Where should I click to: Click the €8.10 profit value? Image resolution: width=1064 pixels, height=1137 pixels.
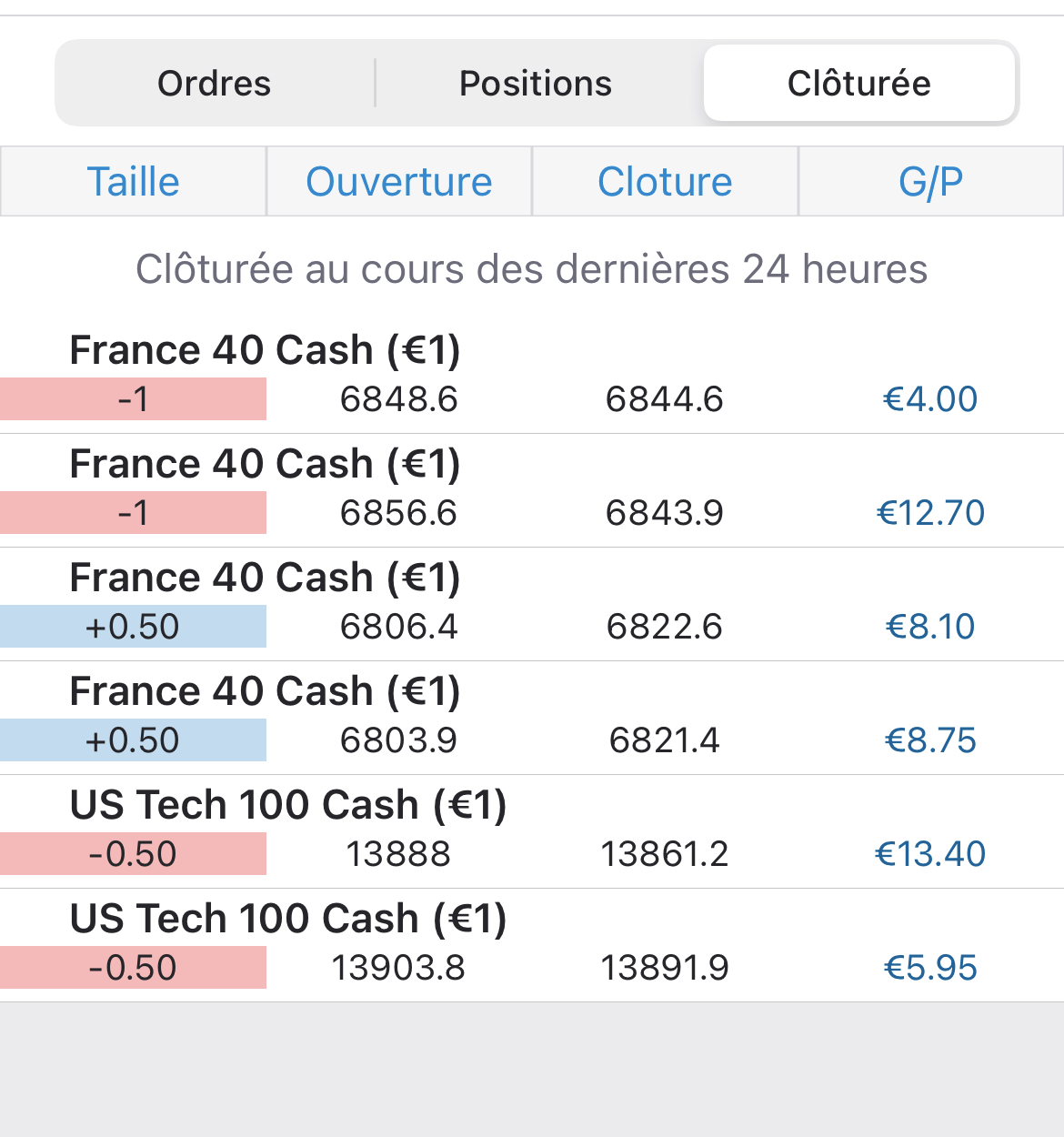[930, 627]
